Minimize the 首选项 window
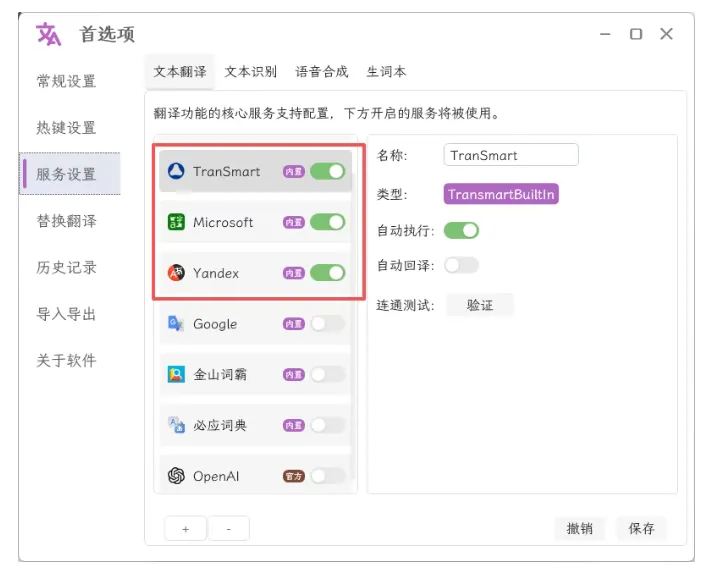 [605, 34]
